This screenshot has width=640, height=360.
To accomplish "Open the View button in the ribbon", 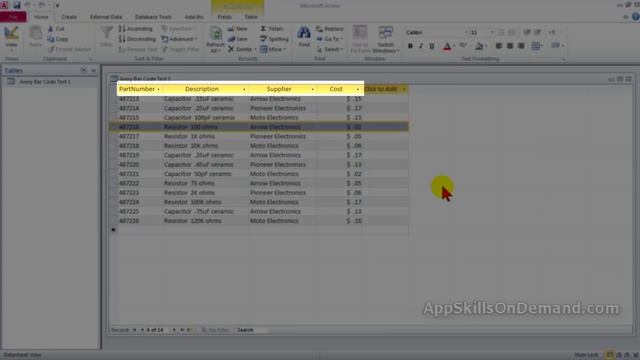I will click(x=11, y=38).
